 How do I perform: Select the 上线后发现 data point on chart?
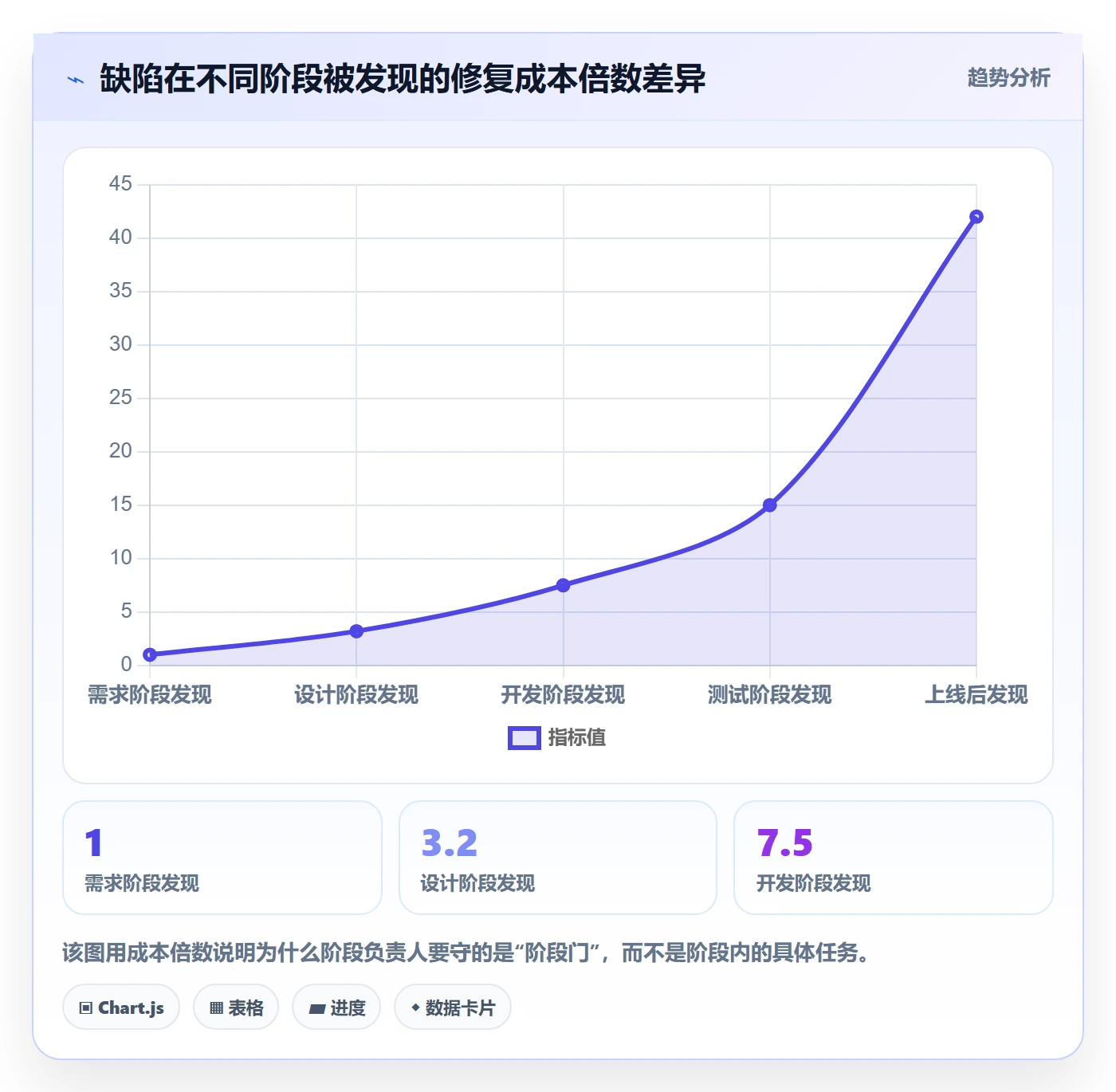tap(976, 217)
